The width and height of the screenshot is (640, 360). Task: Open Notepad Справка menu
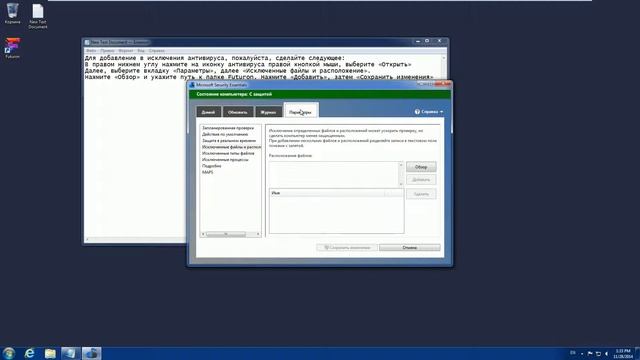[x=157, y=51]
